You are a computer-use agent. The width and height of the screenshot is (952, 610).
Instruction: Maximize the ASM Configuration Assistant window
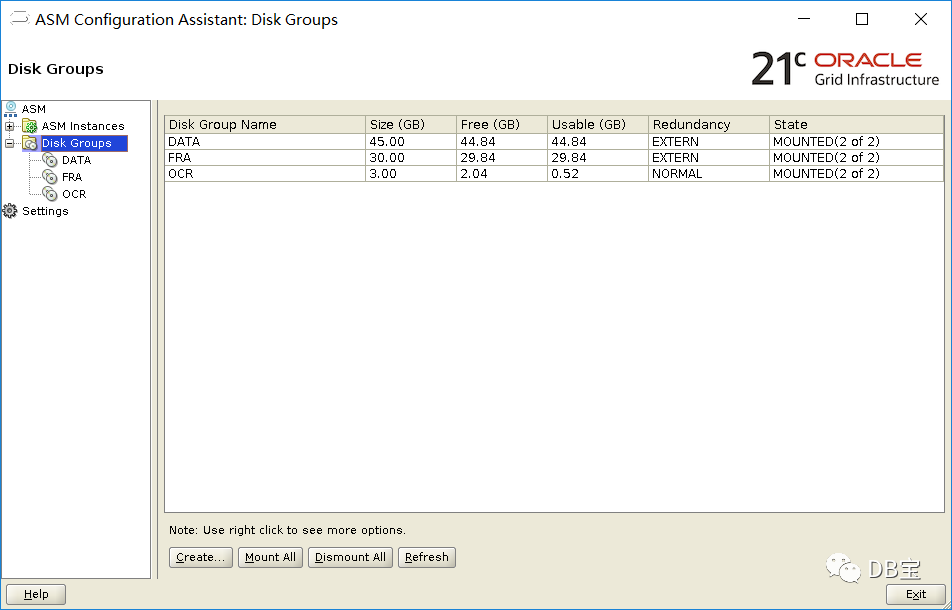coord(862,19)
